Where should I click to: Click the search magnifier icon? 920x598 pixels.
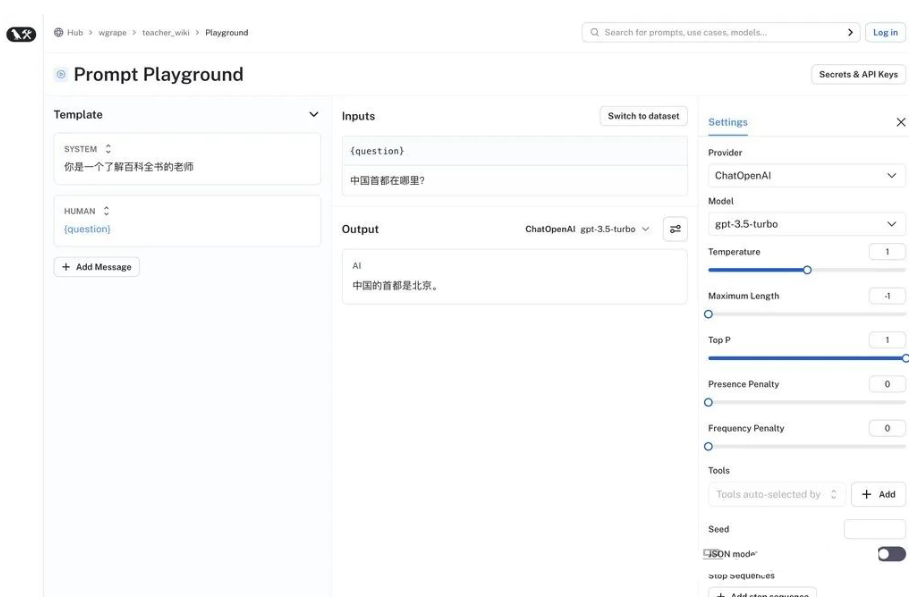point(594,32)
